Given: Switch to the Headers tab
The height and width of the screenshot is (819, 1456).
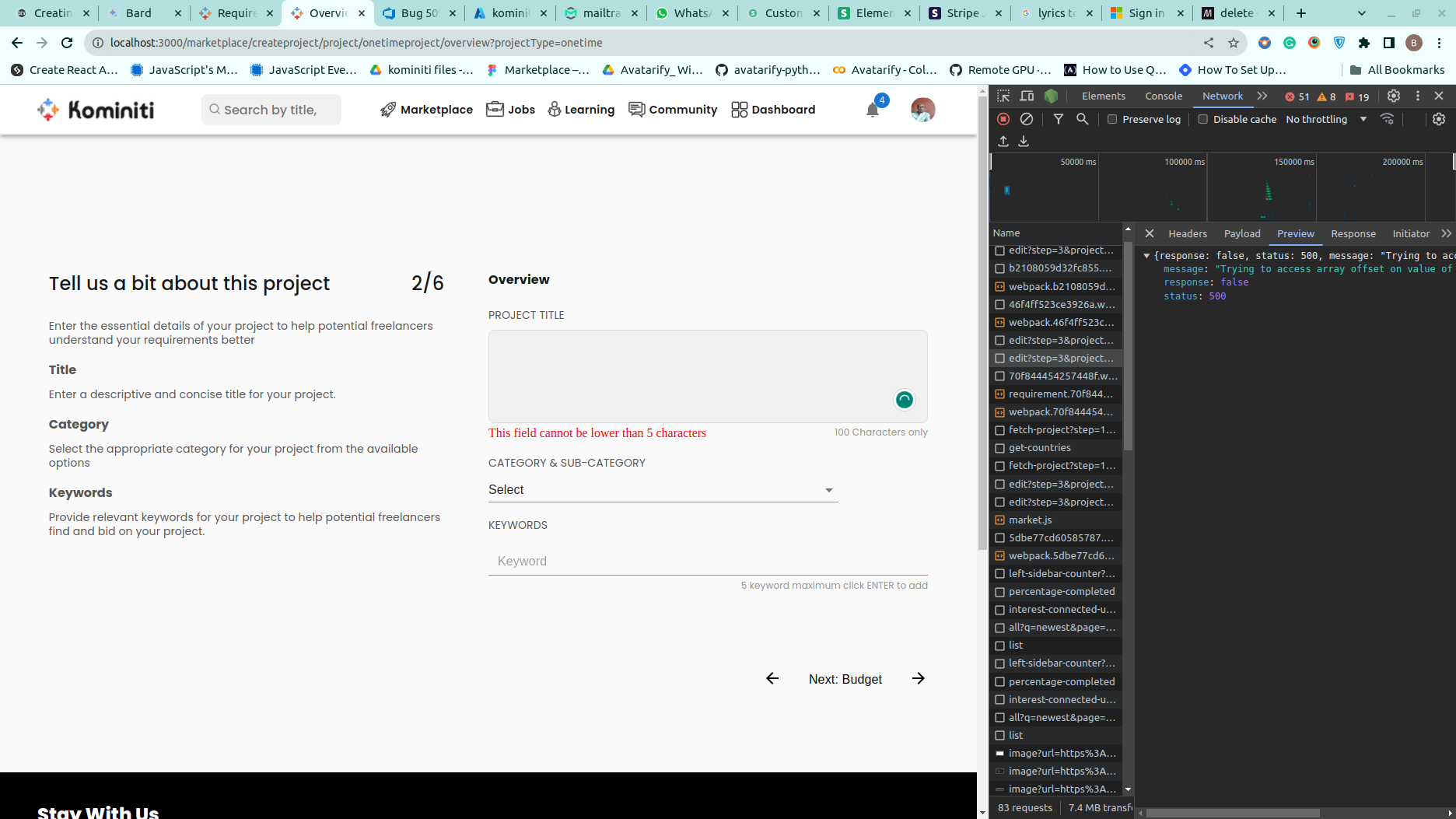Looking at the screenshot, I should click(1187, 233).
